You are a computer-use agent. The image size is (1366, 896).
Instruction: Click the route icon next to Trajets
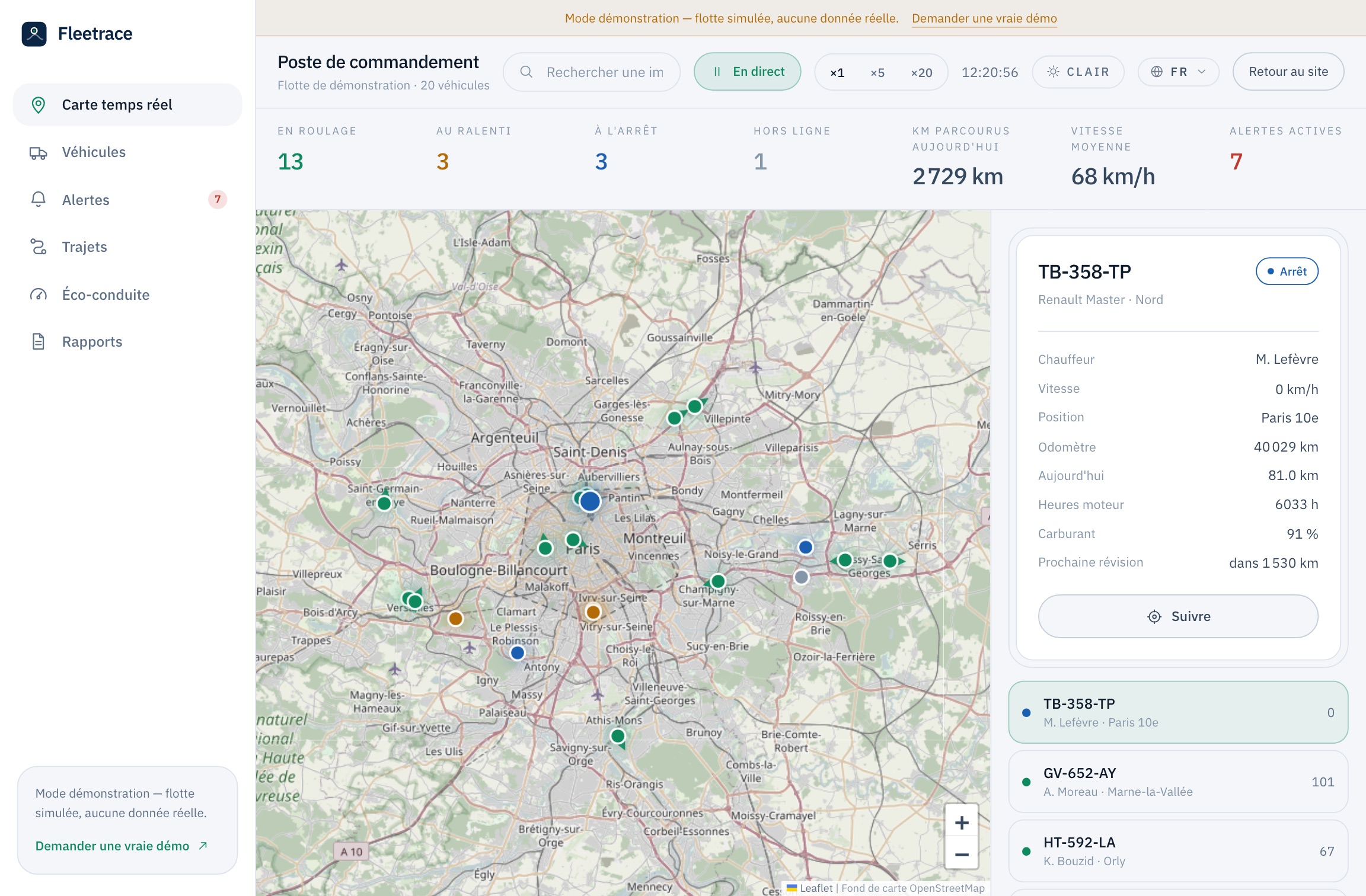click(x=39, y=247)
